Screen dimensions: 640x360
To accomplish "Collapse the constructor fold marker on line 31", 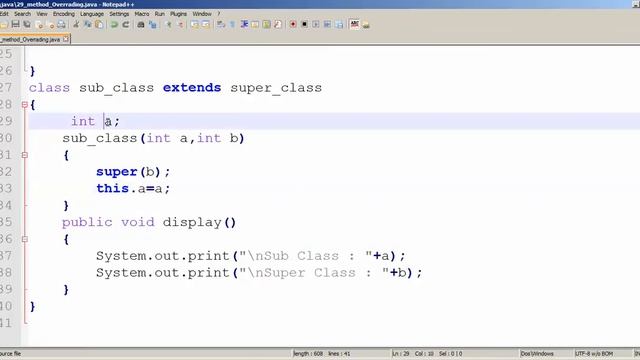I will coord(24,155).
